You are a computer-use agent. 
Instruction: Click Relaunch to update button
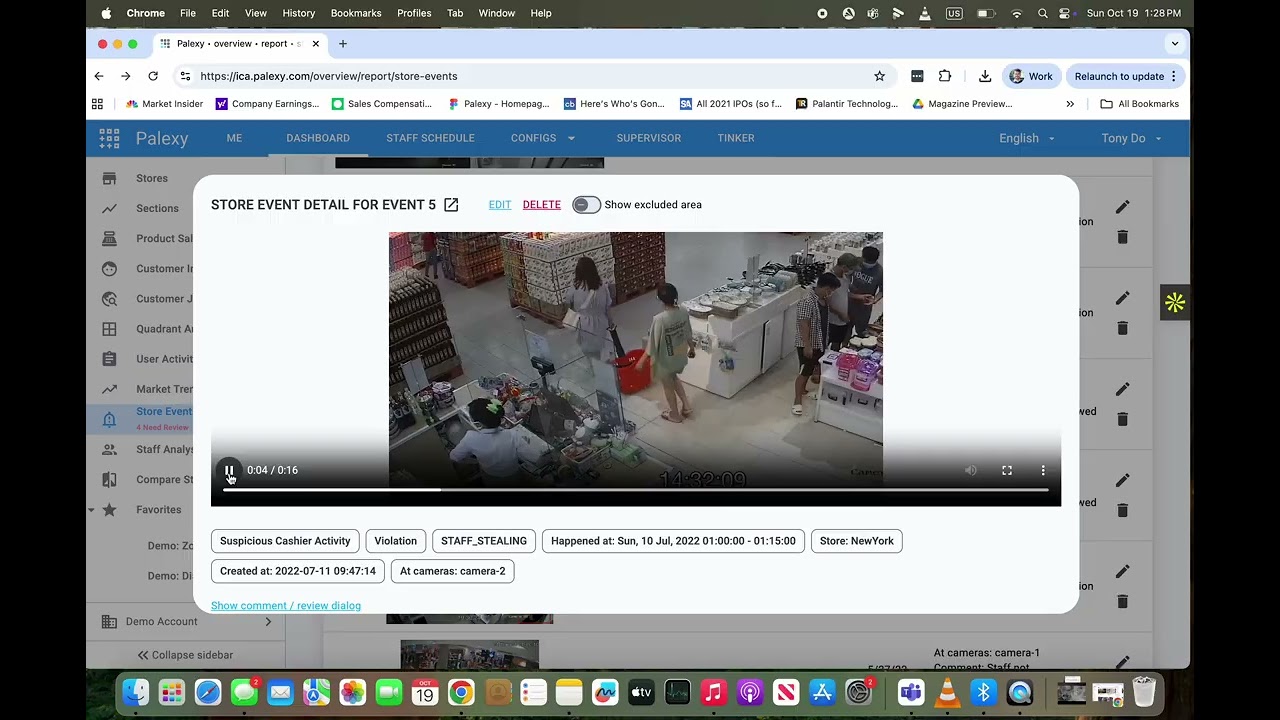(x=1125, y=76)
